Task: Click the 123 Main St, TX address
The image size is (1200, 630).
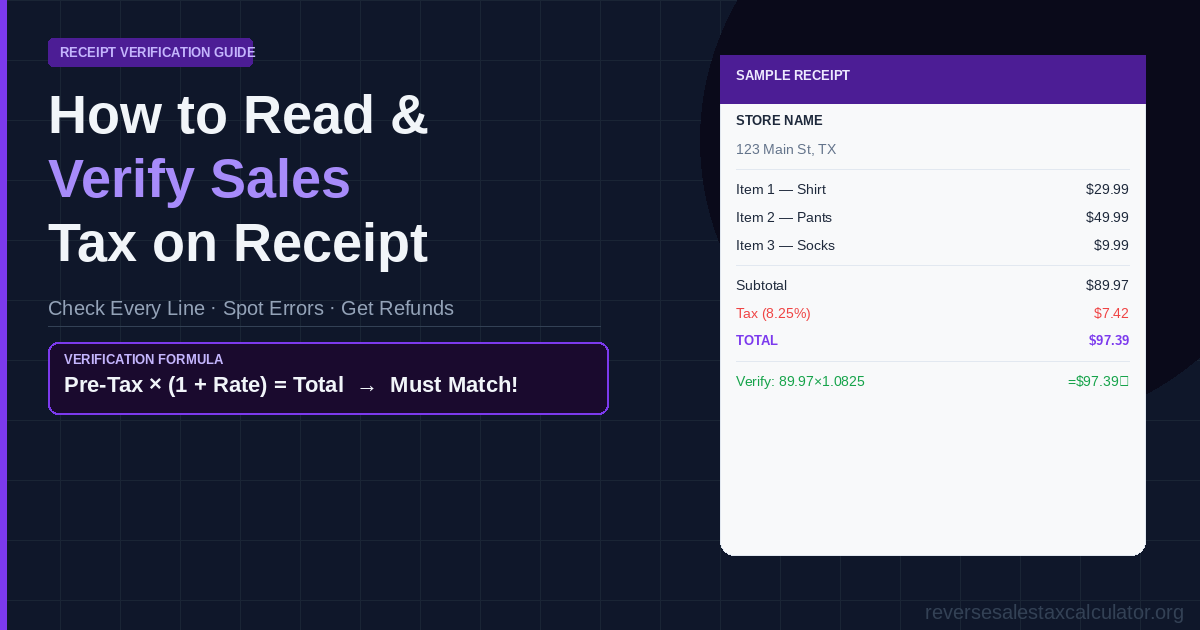Action: (x=786, y=149)
